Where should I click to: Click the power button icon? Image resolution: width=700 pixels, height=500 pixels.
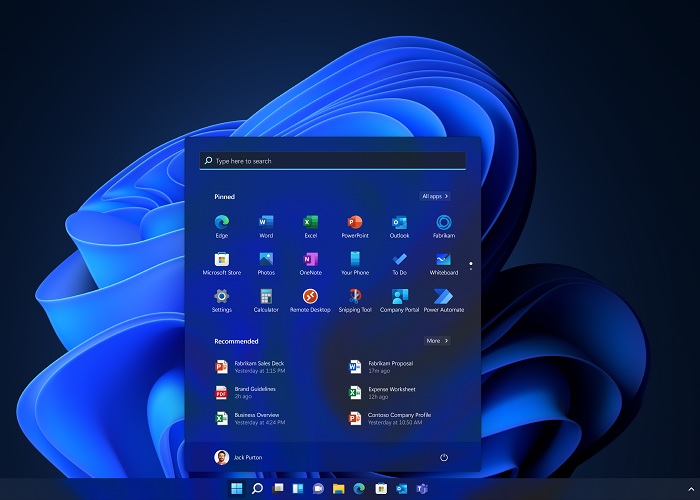tap(444, 457)
